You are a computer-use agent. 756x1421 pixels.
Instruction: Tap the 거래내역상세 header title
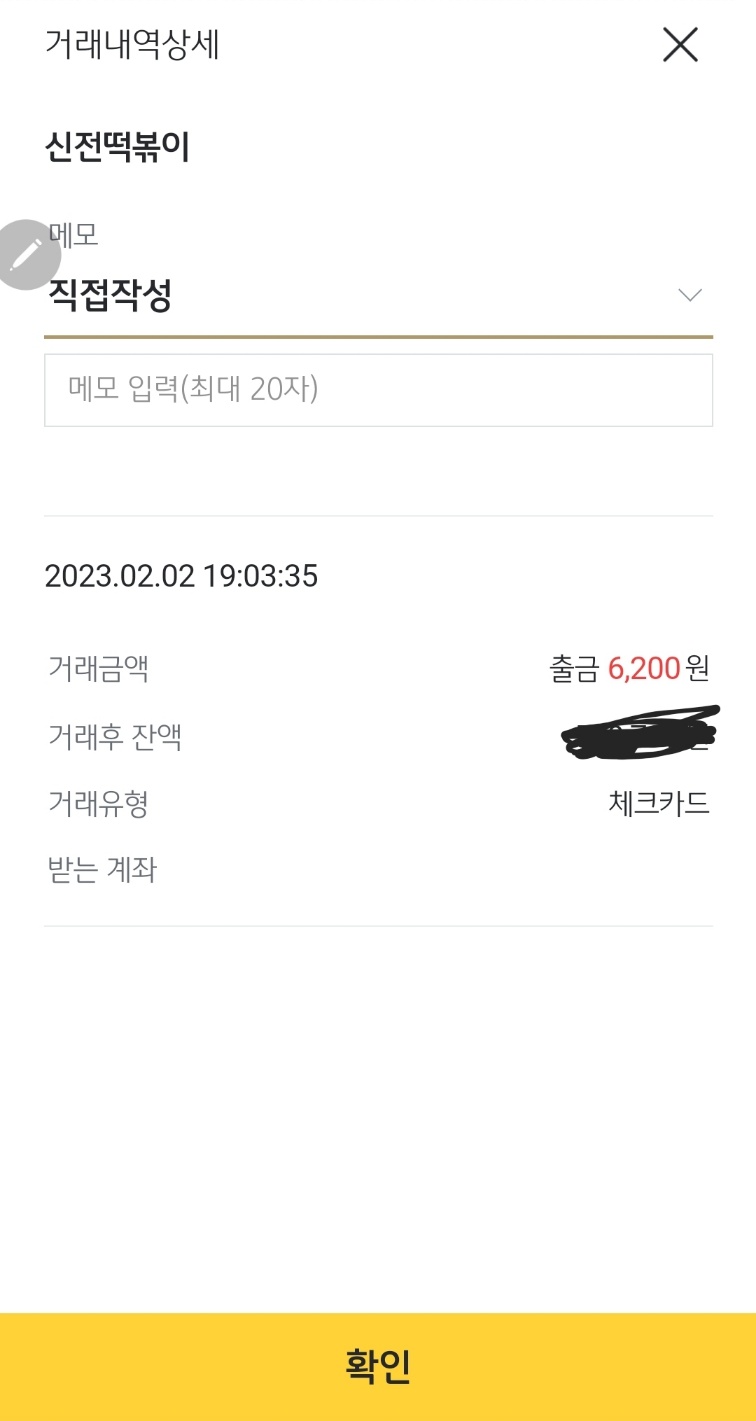point(132,45)
